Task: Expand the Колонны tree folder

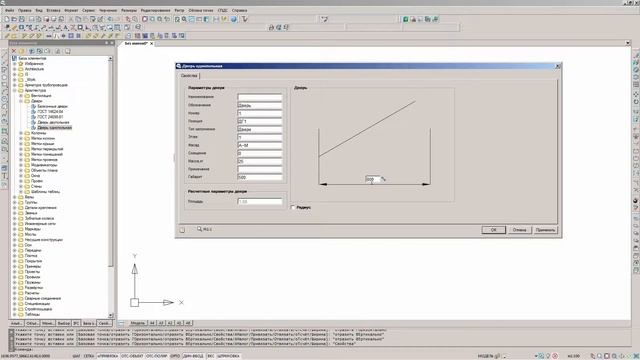Action: [x=21, y=133]
